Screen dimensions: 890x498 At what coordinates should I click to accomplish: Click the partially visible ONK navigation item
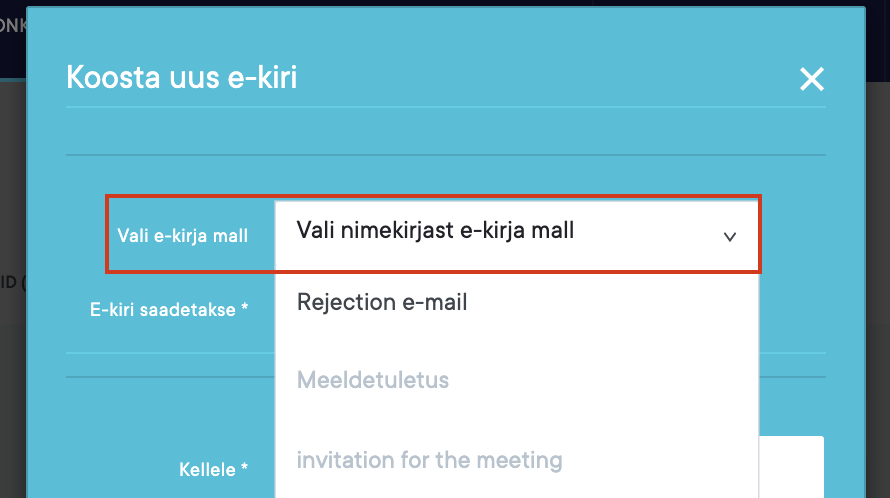[12, 27]
